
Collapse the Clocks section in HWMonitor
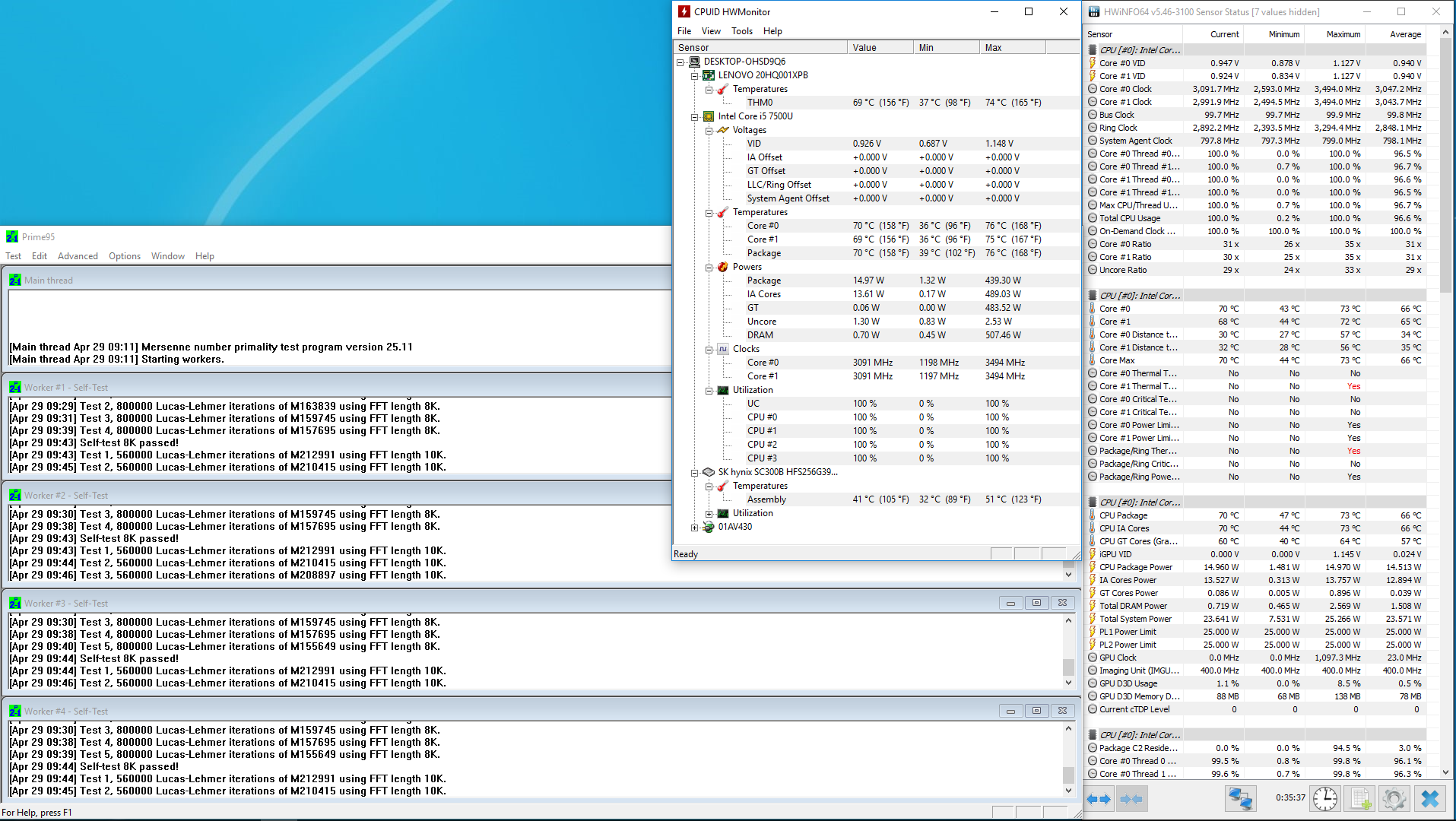point(709,350)
